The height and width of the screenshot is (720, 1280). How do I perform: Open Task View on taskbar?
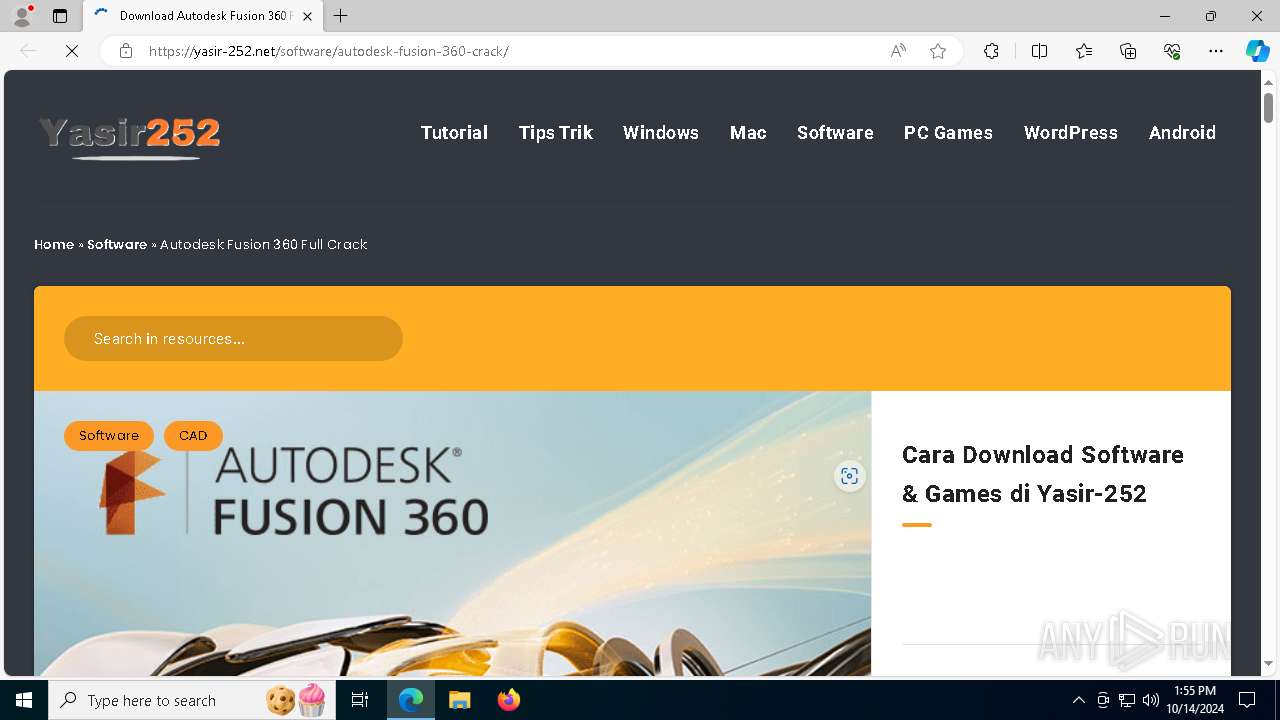point(360,700)
